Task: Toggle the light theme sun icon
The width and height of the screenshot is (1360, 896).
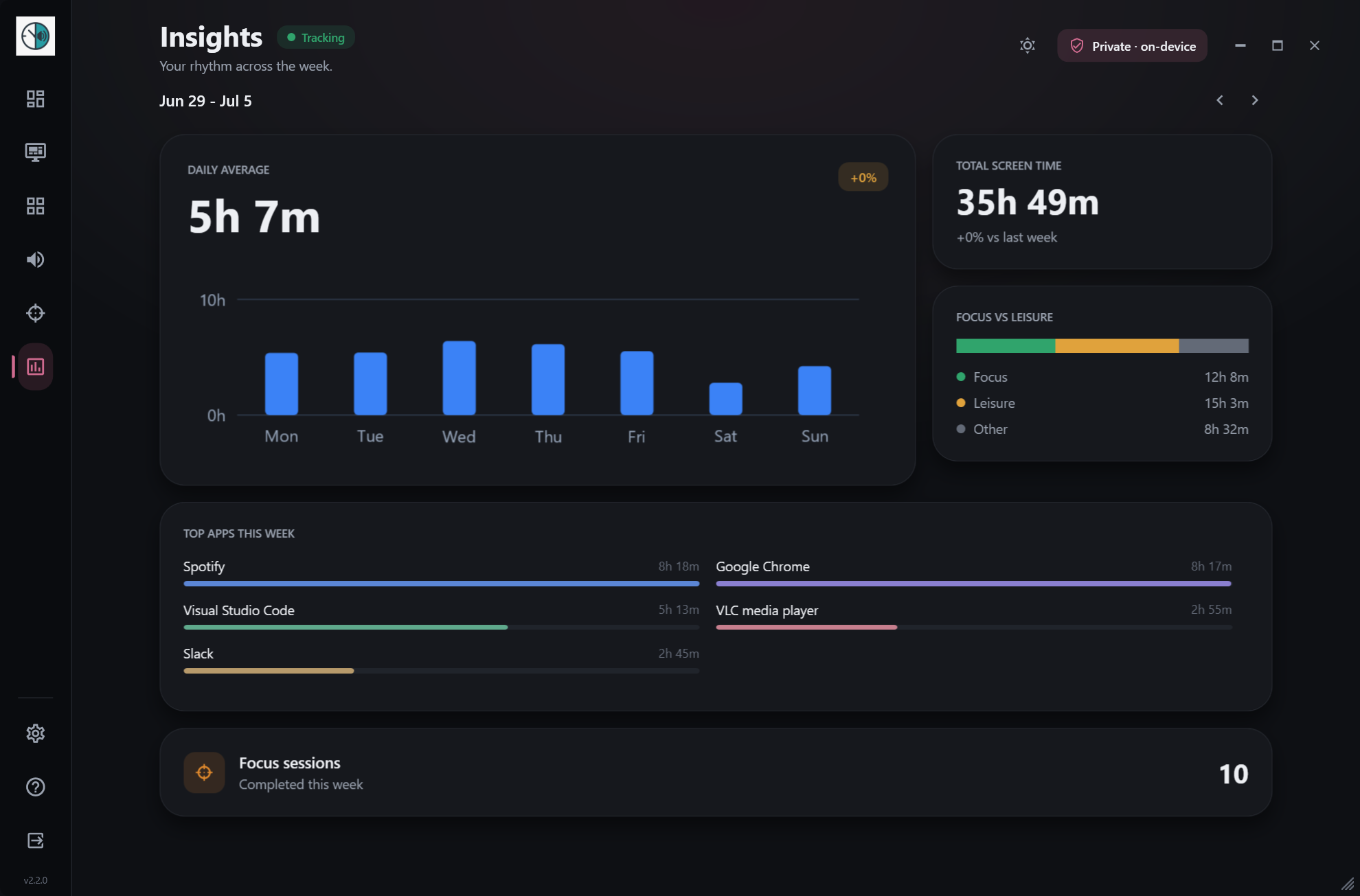Action: pos(1028,45)
